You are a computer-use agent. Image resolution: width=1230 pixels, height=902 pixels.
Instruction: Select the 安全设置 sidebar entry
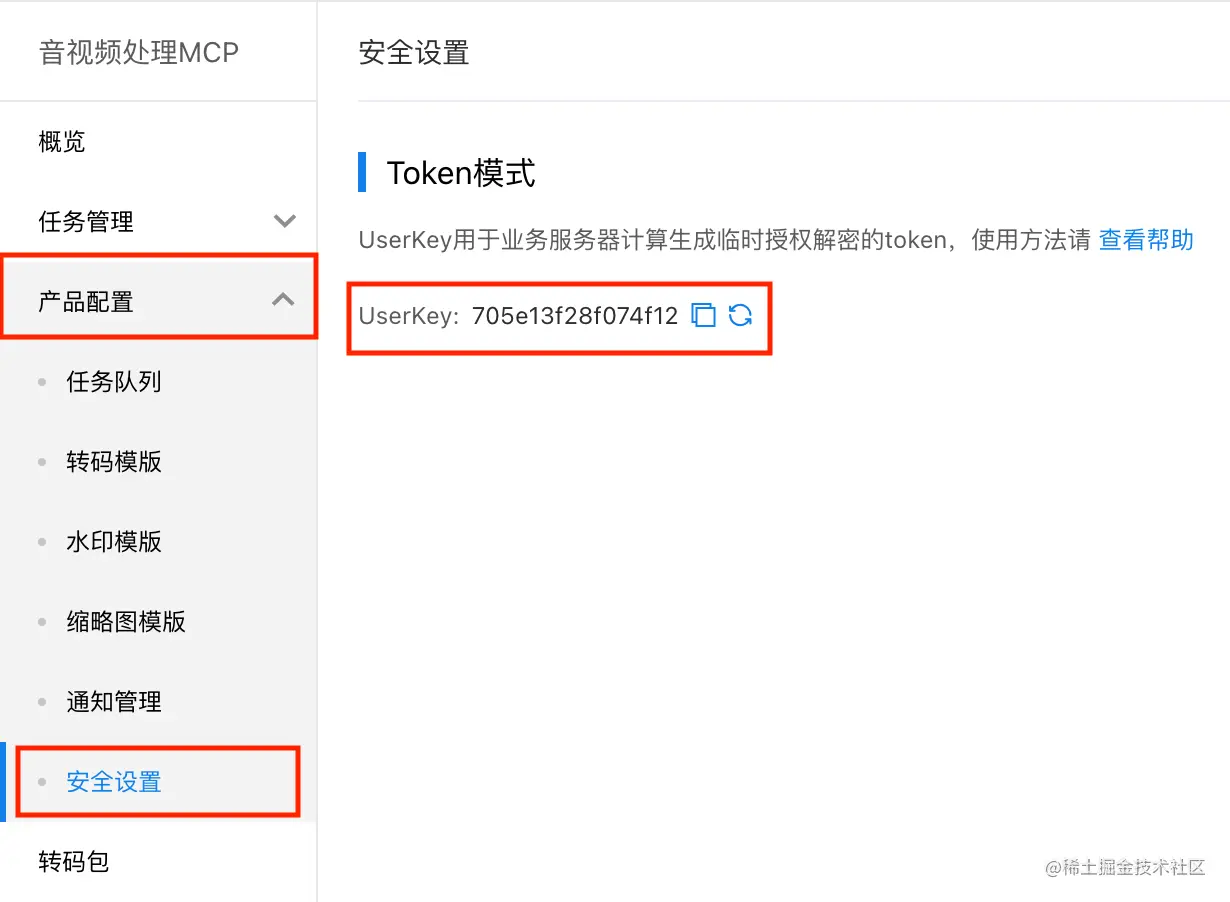coord(111,781)
